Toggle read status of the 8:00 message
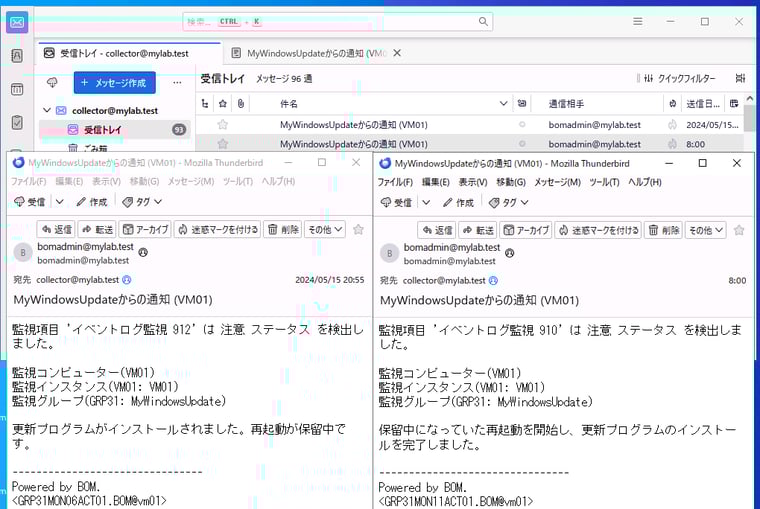The height and width of the screenshot is (509, 760). [x=522, y=143]
